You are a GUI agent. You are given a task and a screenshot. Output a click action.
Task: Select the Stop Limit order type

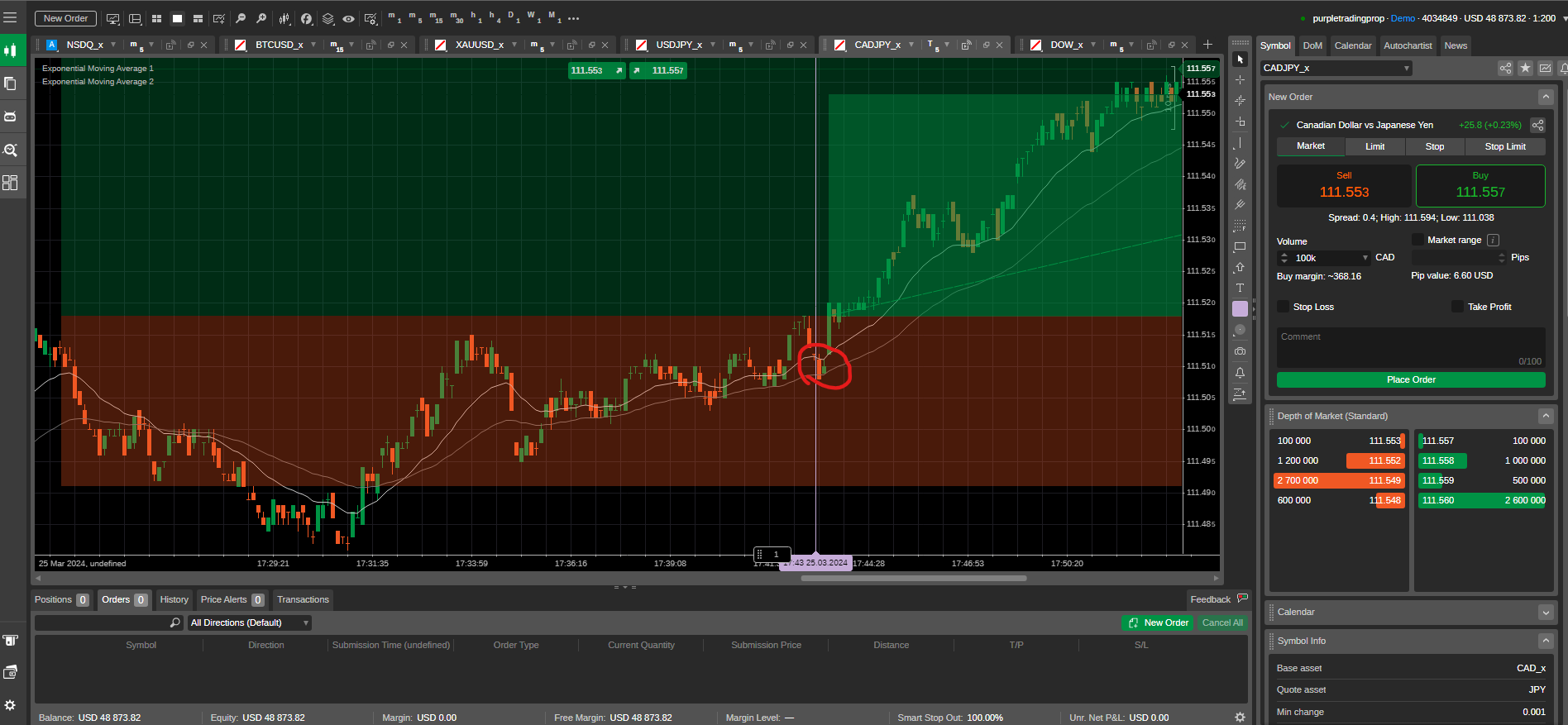pos(1505,146)
